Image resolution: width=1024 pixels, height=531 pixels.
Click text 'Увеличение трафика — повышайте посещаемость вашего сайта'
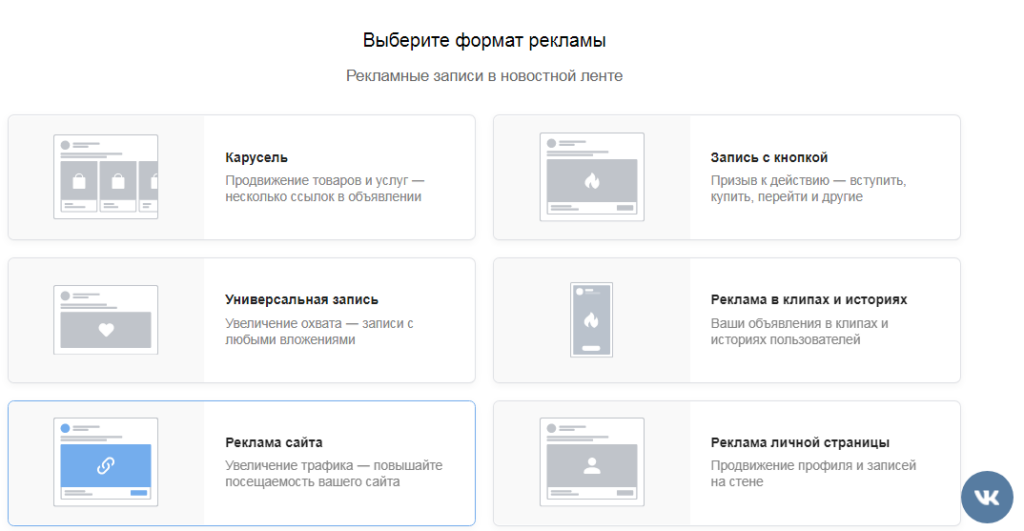(x=334, y=474)
